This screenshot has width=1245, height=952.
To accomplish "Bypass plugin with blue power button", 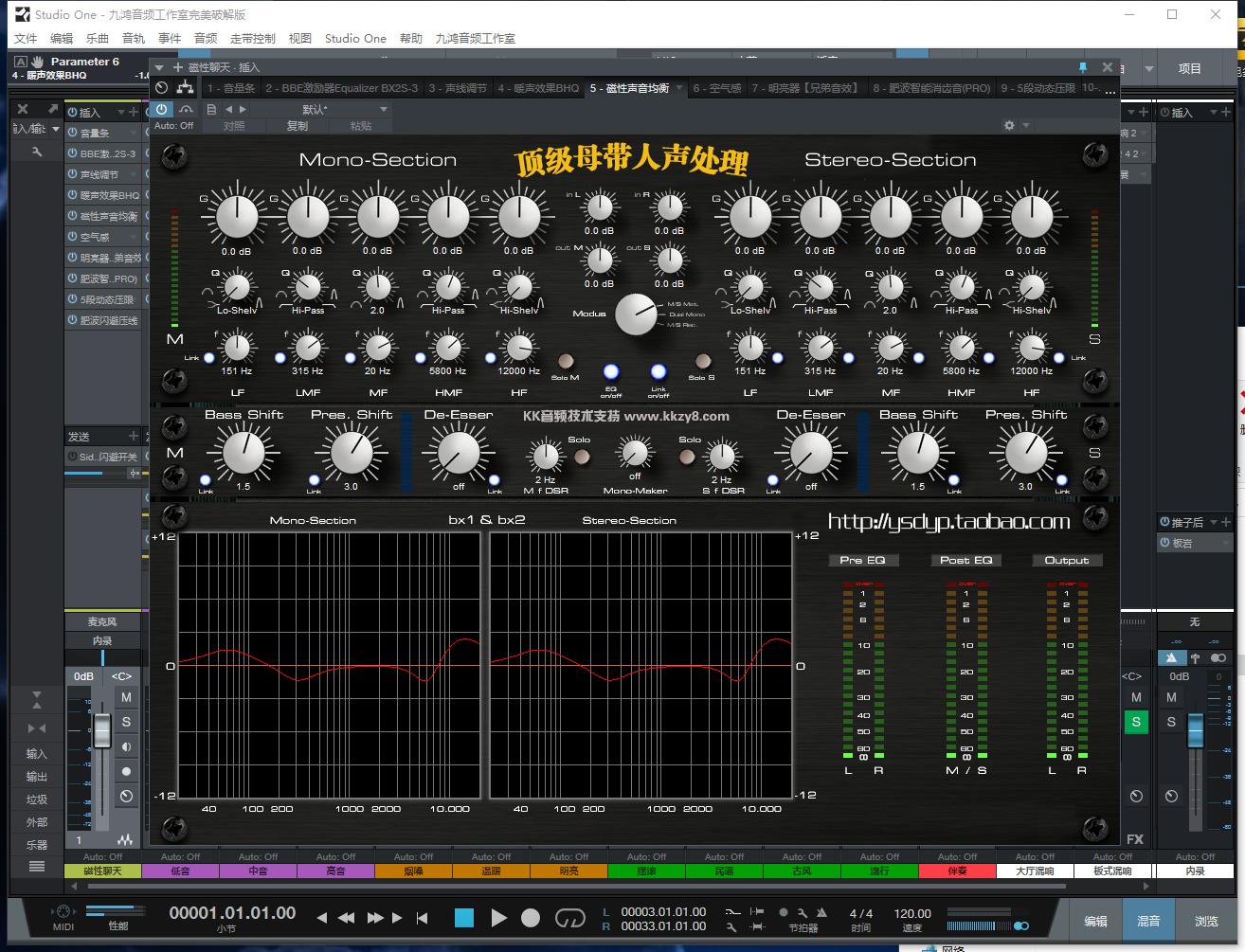I will [x=162, y=109].
